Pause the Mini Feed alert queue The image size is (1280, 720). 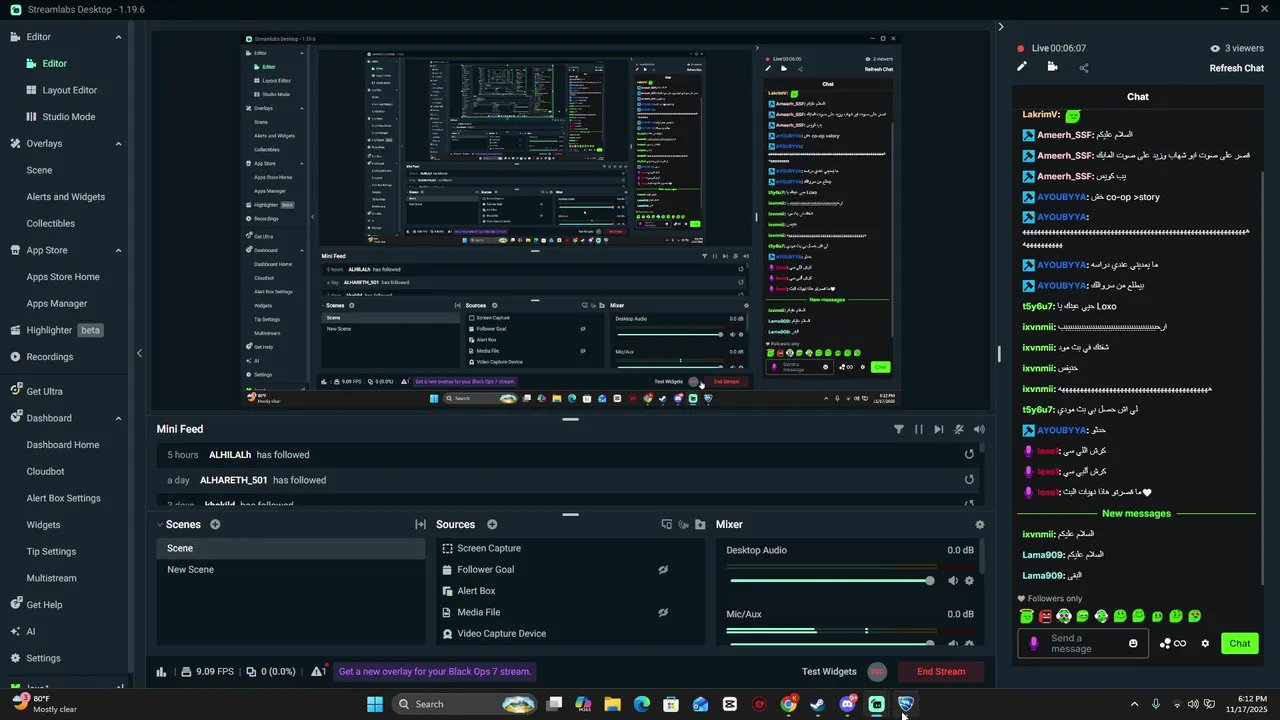click(x=919, y=429)
